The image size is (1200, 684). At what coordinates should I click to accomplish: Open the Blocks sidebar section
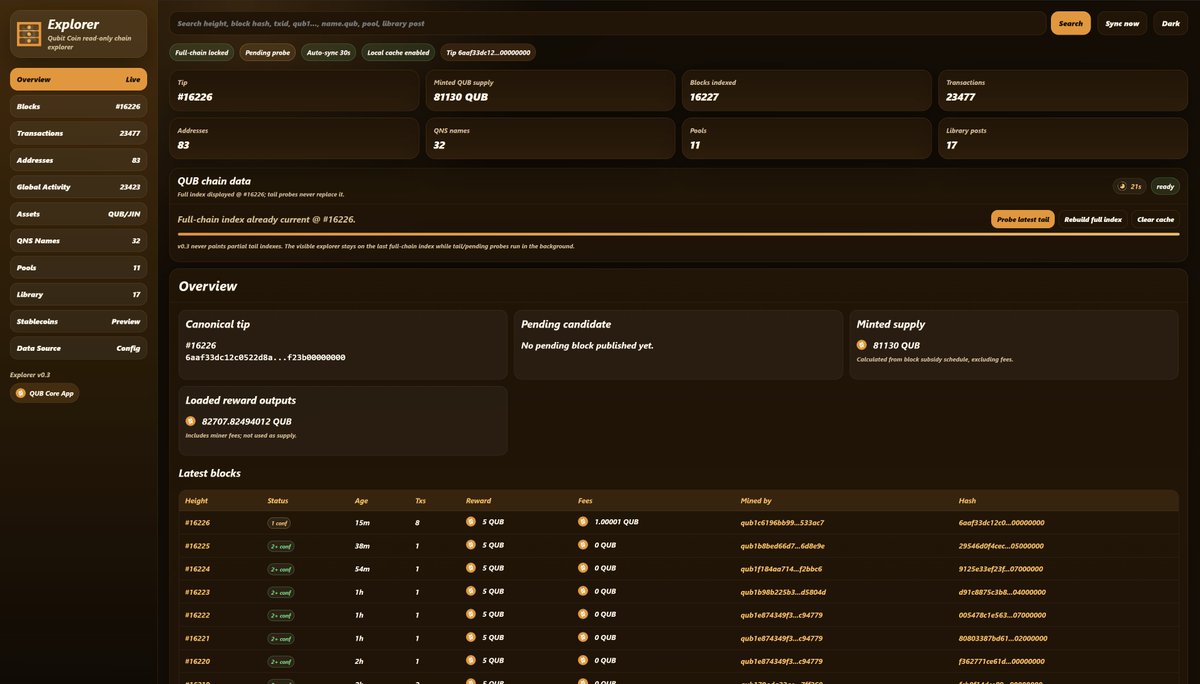point(78,106)
